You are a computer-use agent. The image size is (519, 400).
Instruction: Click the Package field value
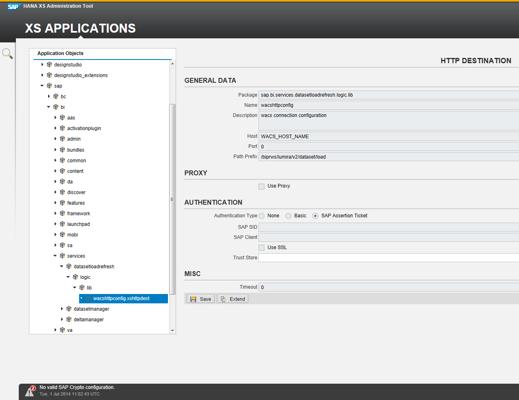[389, 95]
